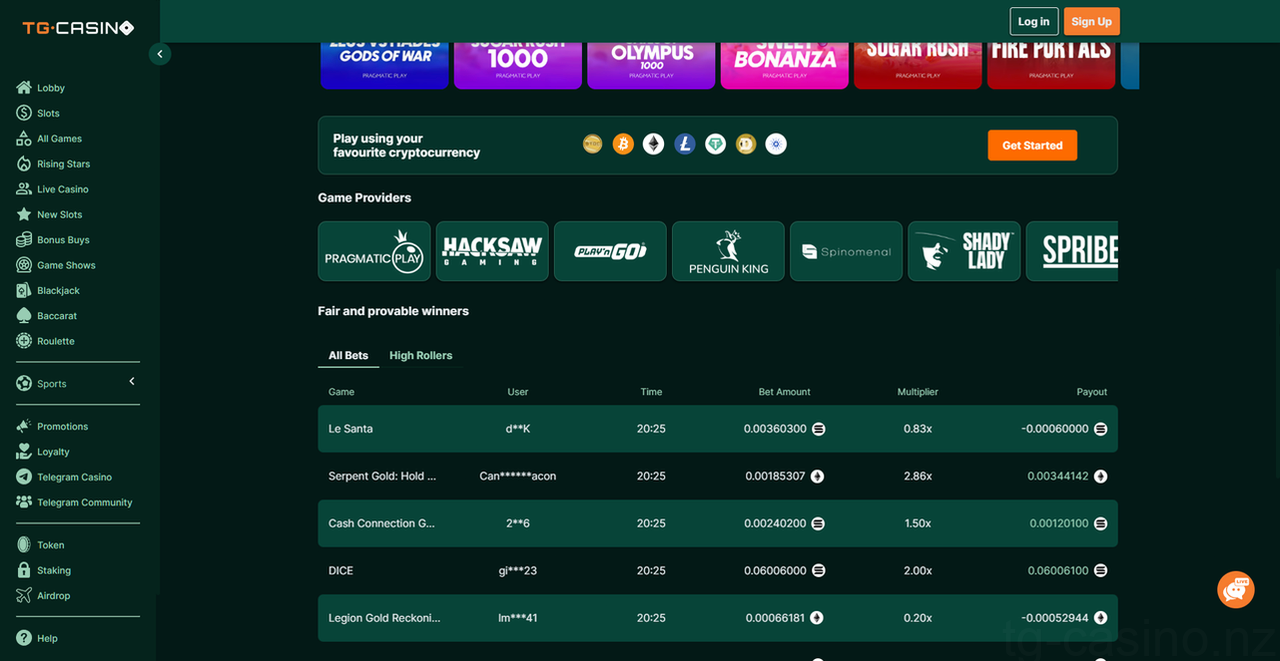This screenshot has width=1280, height=661.
Task: Click the Le Santa game row
Action: (718, 429)
